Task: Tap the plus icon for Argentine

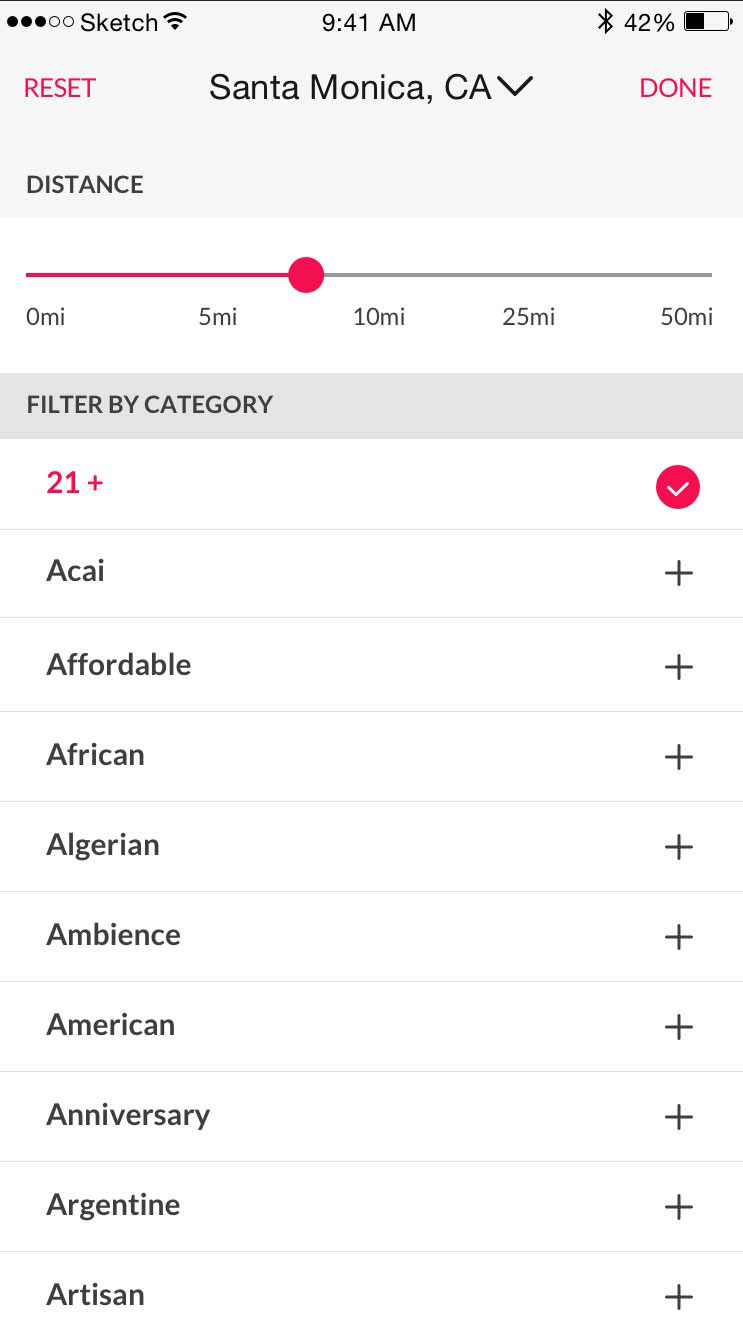Action: coord(678,1207)
